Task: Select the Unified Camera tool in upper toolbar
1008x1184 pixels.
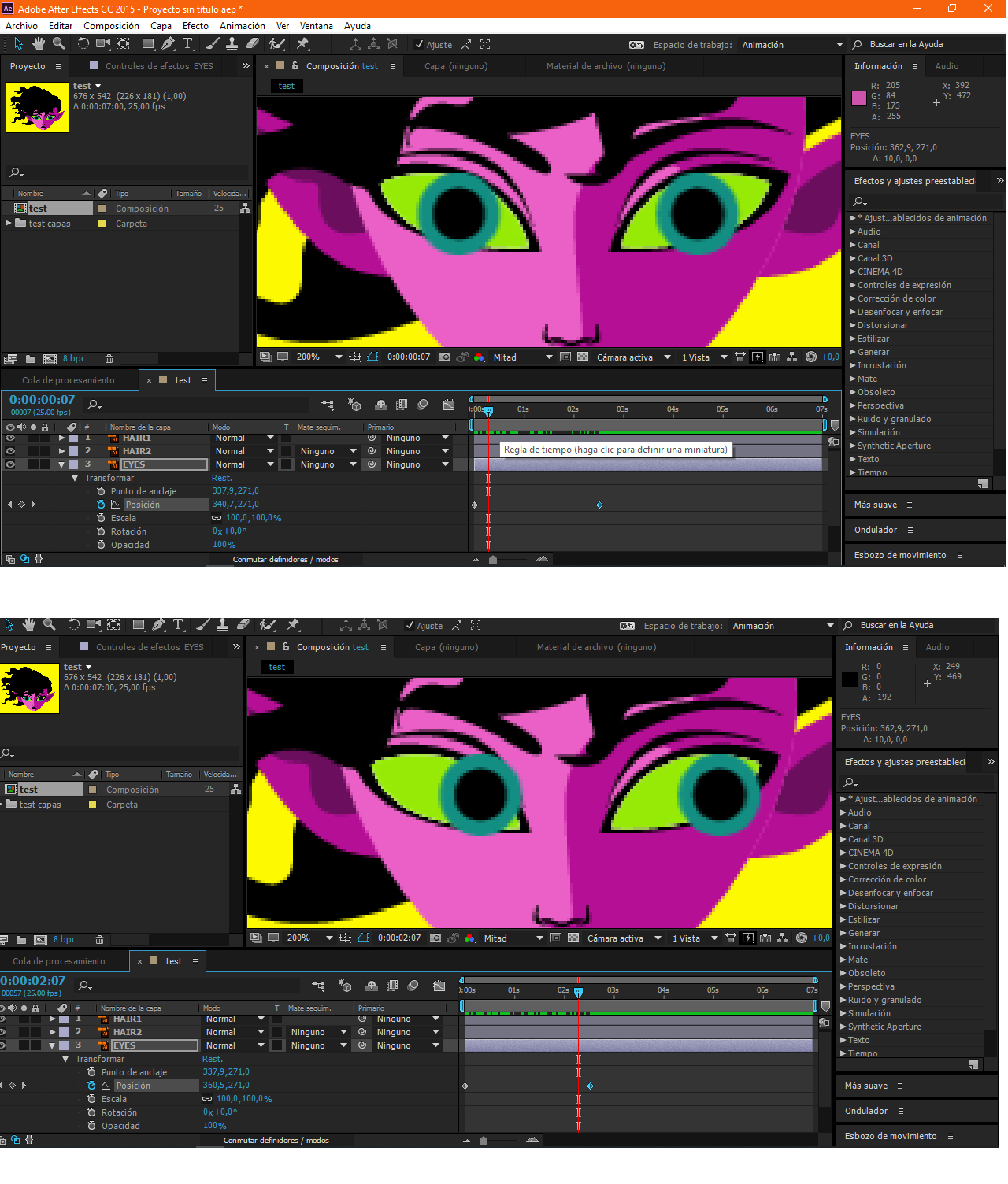Action: pos(103,44)
